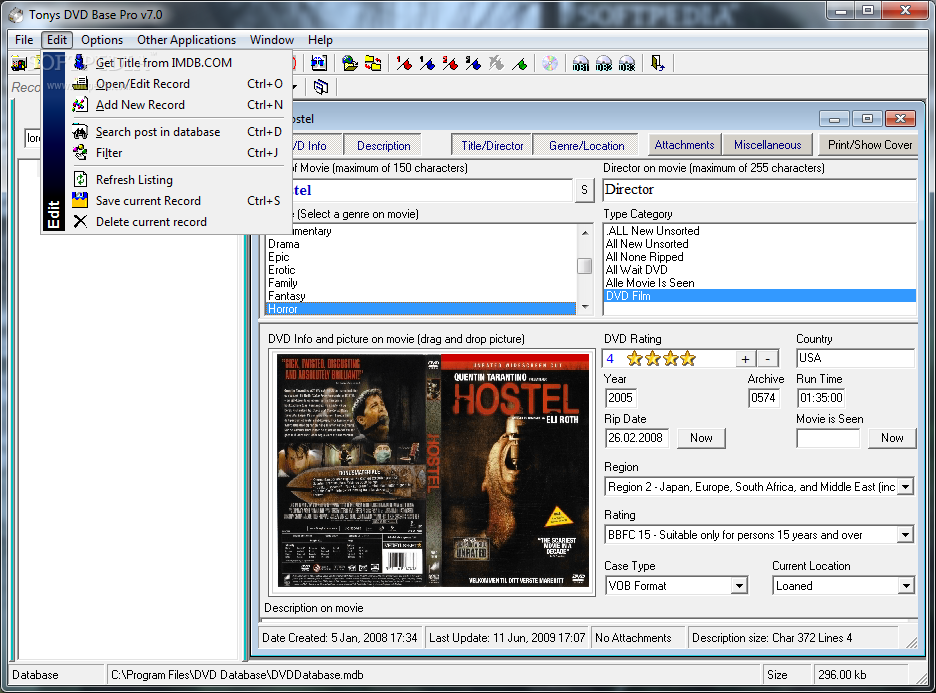This screenshot has width=936, height=693.
Task: Click the blue flag 2 toolbar icon
Action: [473, 63]
